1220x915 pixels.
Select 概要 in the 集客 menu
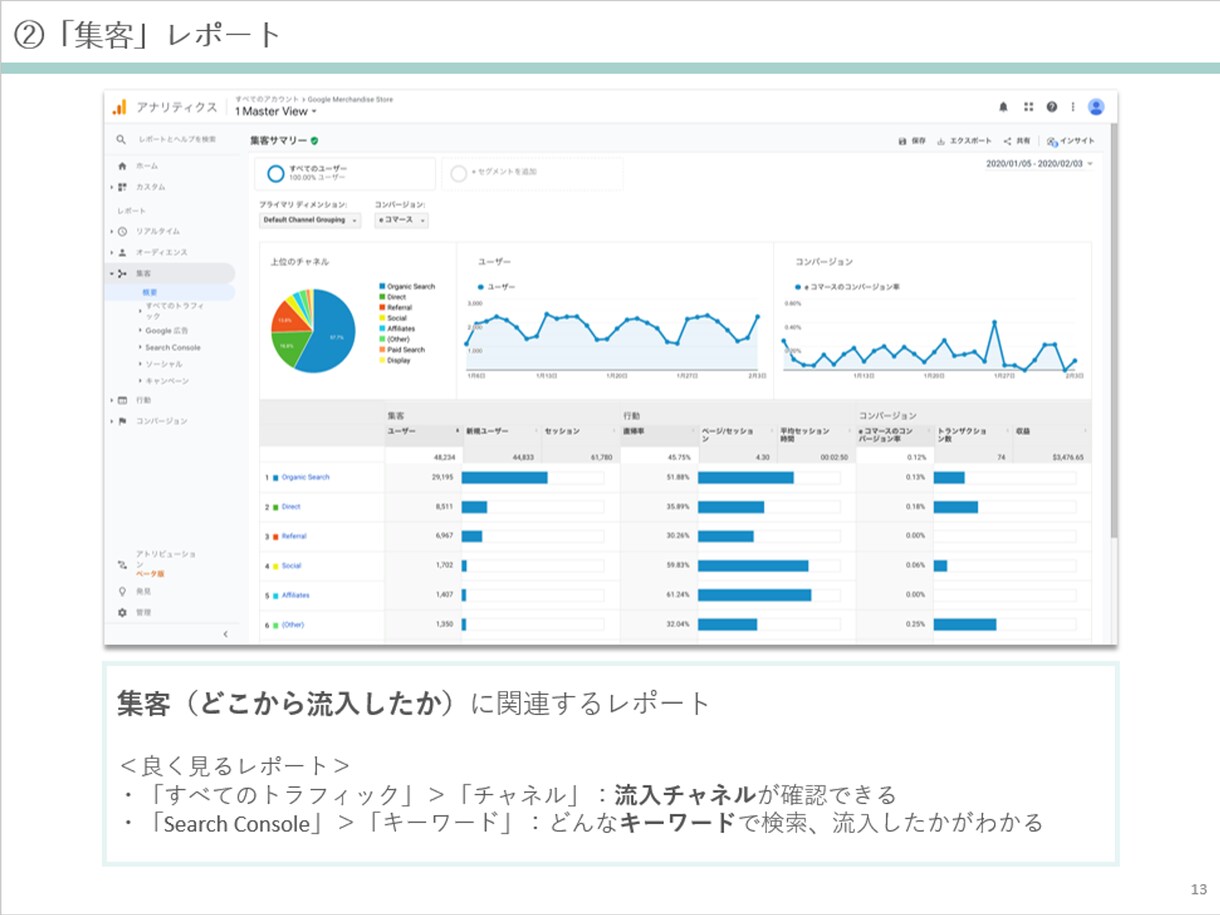pos(150,292)
